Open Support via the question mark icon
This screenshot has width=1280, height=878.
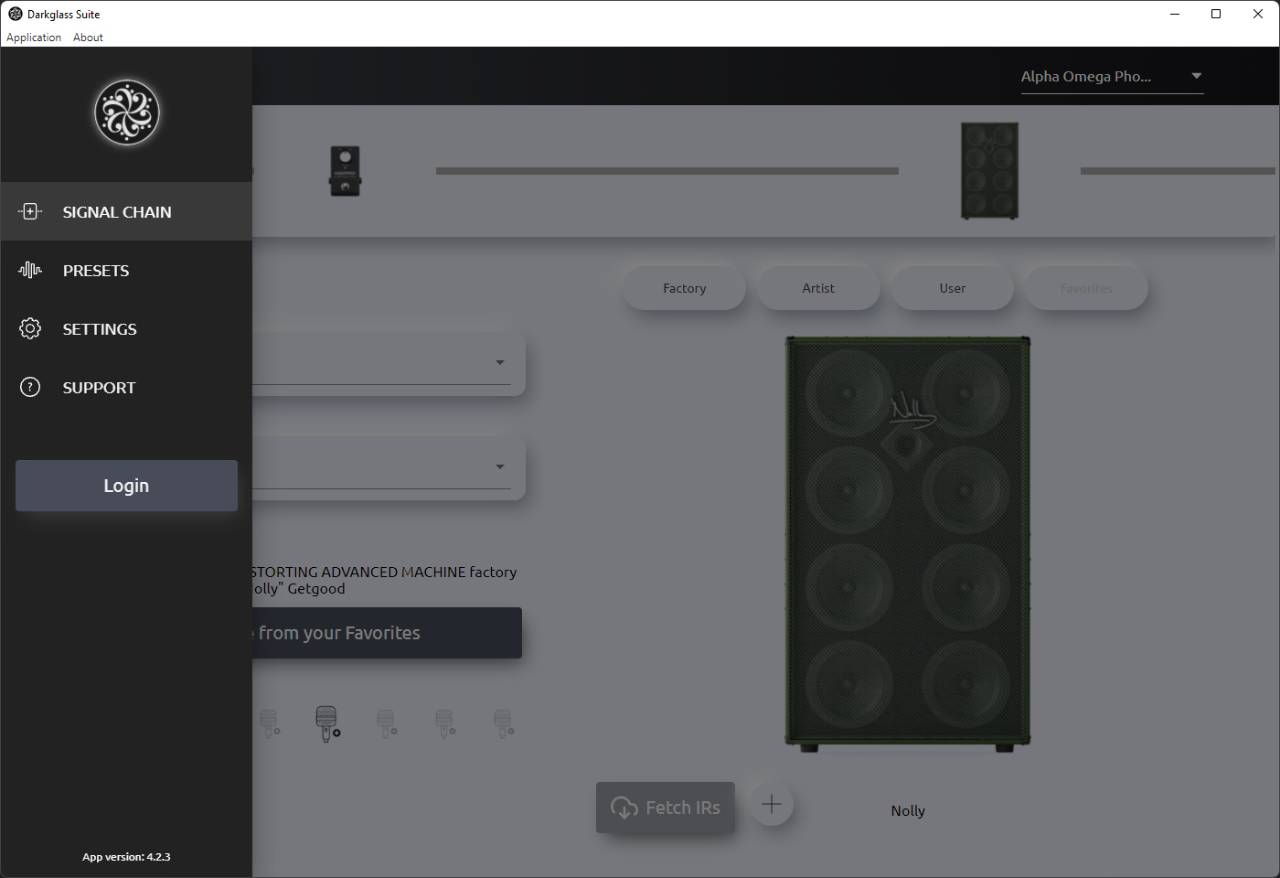(x=30, y=387)
